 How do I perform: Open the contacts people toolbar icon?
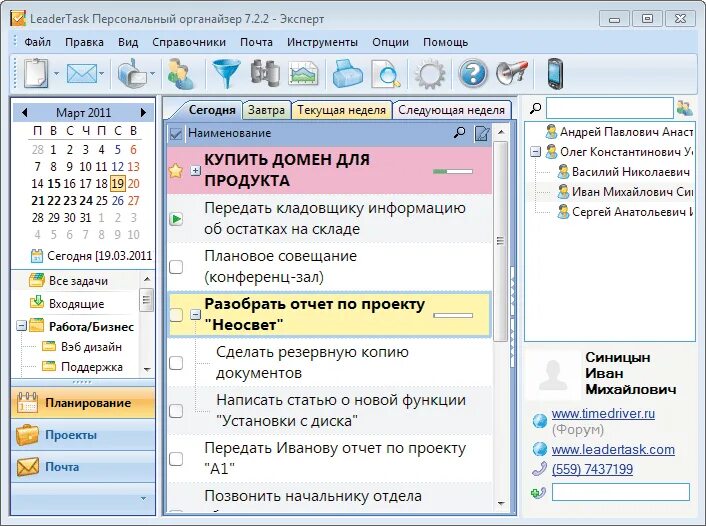[x=181, y=73]
